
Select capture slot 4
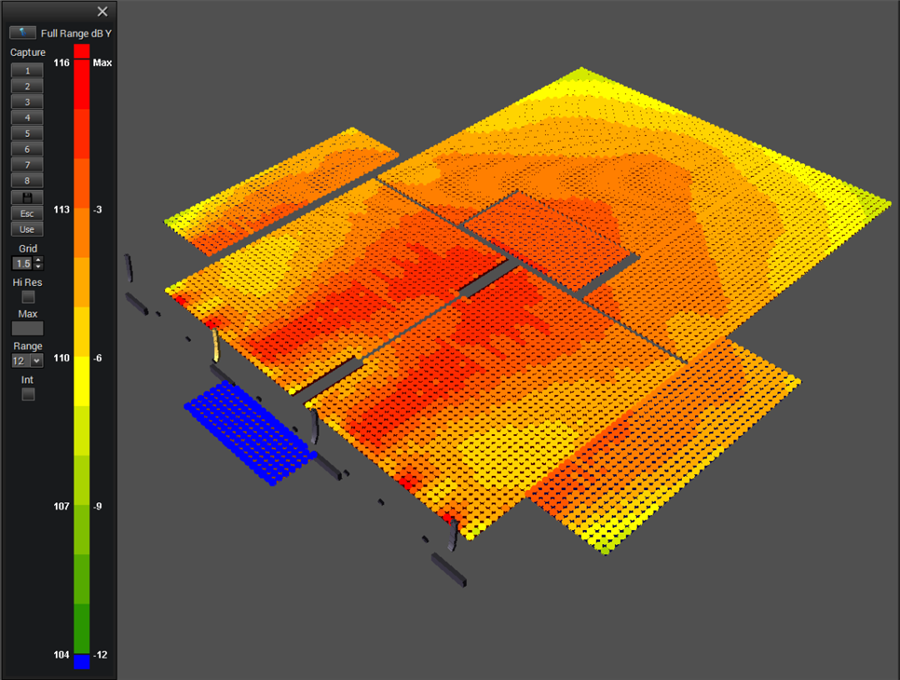tap(27, 118)
